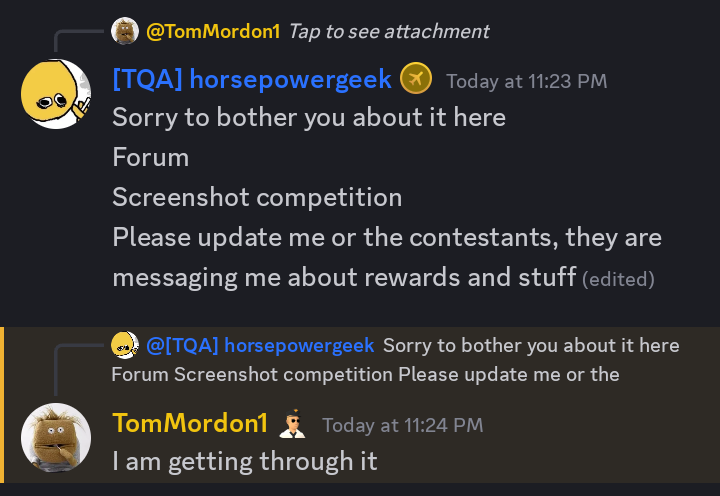Click 'Sorry to bother you about it here' line
720x496 pixels.
pyautogui.click(x=309, y=117)
